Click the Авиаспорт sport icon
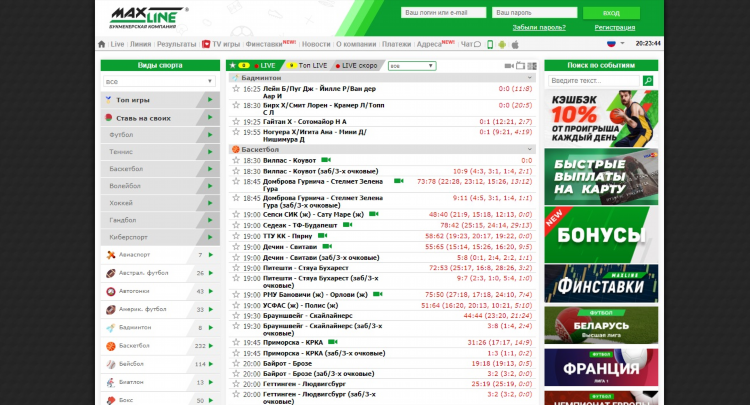This screenshot has width=750, height=405. point(111,255)
